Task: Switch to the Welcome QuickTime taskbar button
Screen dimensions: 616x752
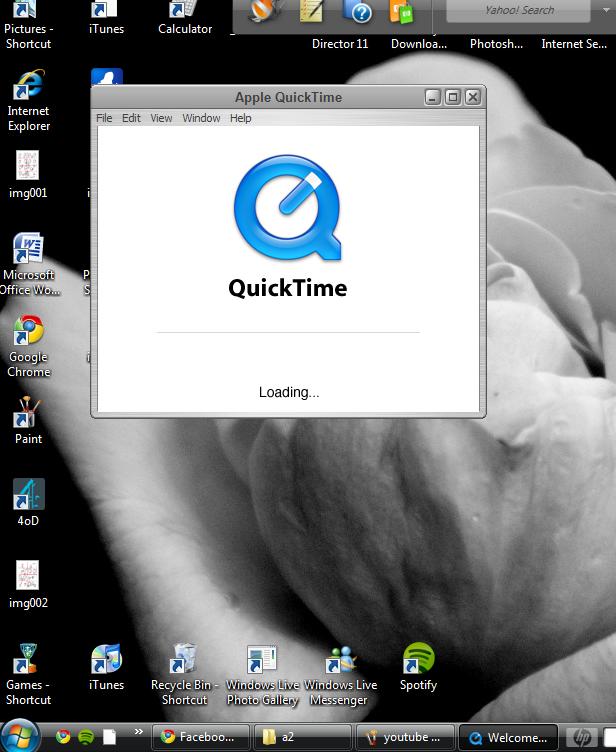Action: pyautogui.click(x=509, y=737)
